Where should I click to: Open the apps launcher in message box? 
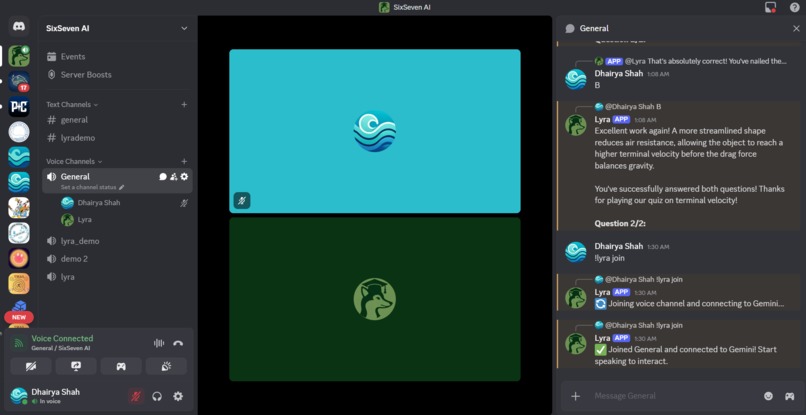coord(789,395)
